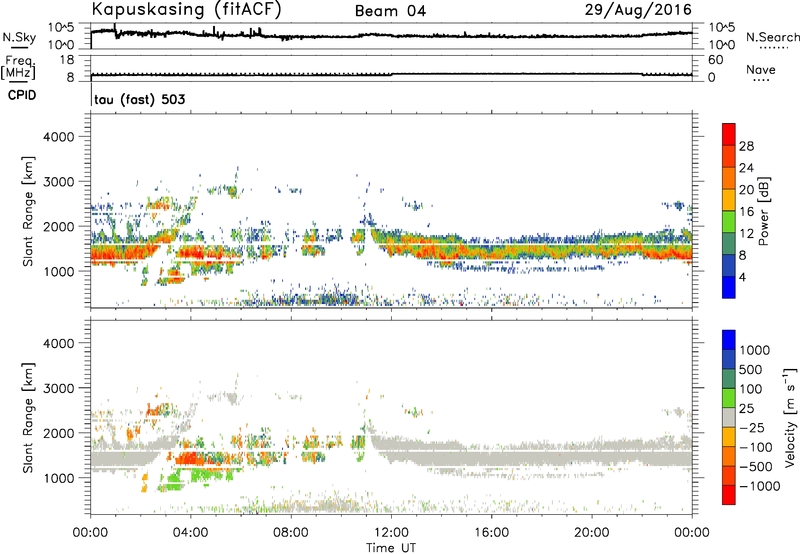Click the '16' power colorbar tick
This screenshot has width=800, height=554.
[x=746, y=212]
